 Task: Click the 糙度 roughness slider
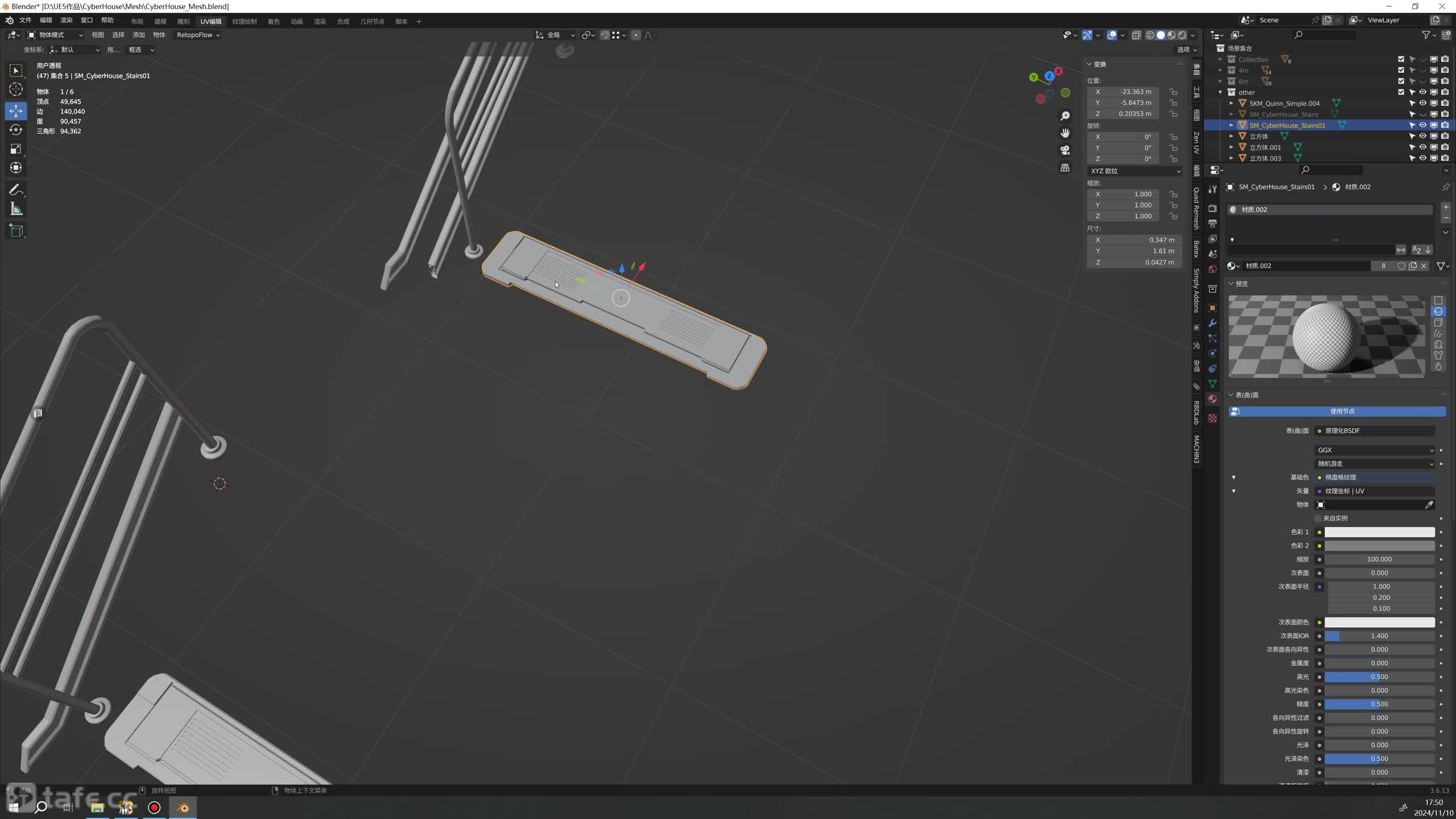tap(1380, 704)
